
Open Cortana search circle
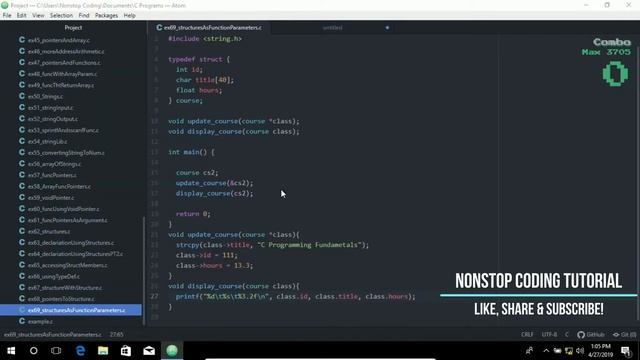click(33, 351)
